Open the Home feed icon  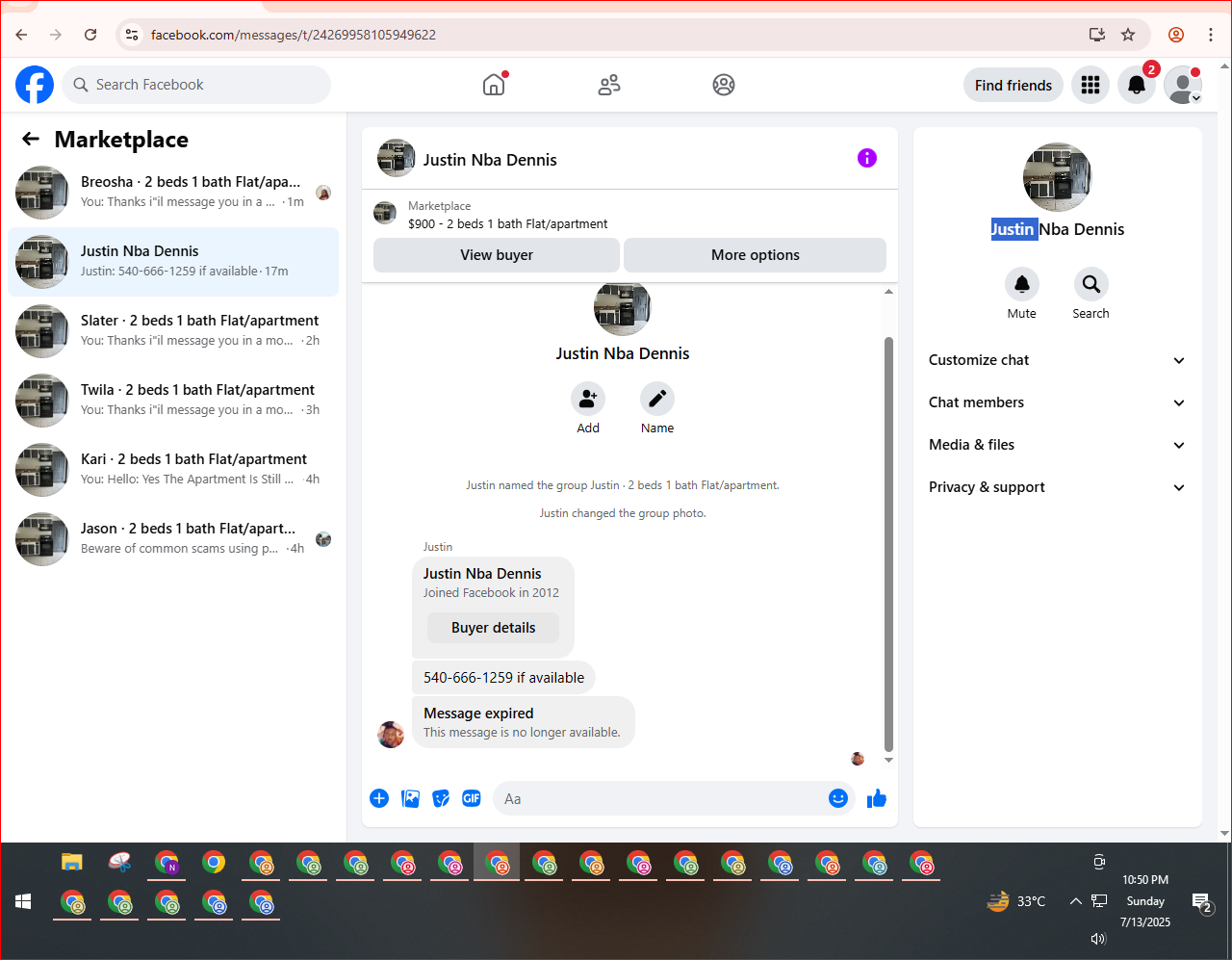pos(494,85)
